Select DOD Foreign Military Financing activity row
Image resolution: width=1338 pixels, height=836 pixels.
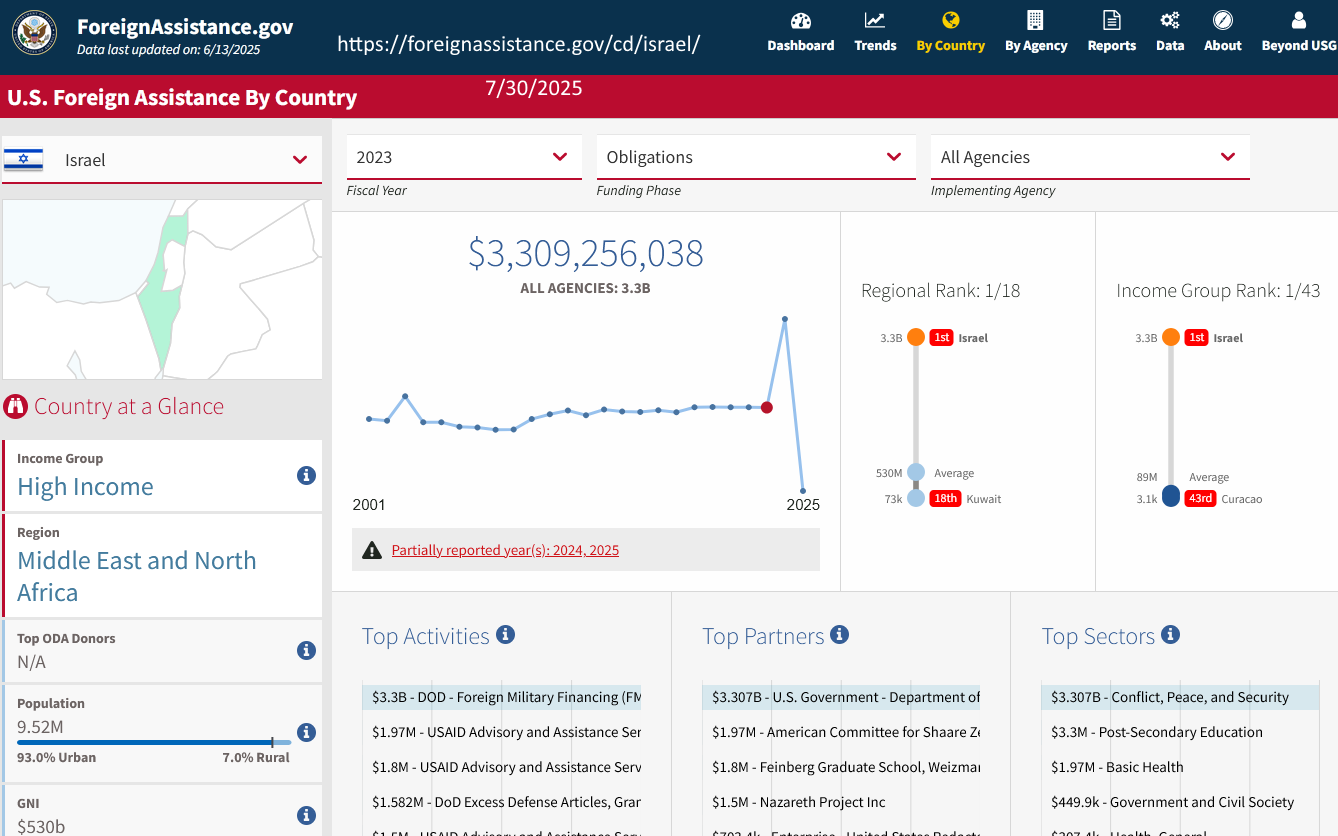coord(502,697)
